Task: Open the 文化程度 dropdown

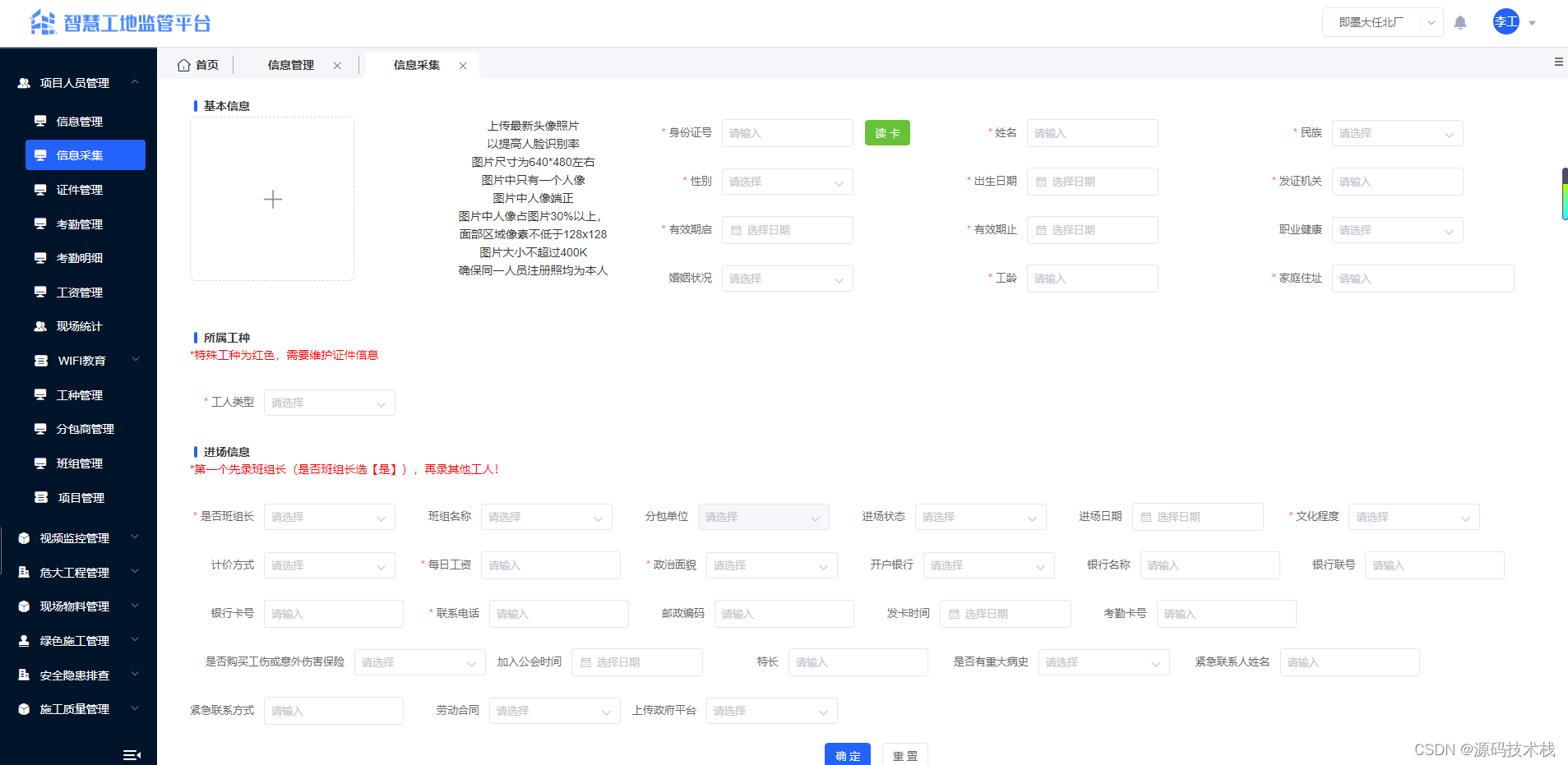Action: (x=1414, y=517)
